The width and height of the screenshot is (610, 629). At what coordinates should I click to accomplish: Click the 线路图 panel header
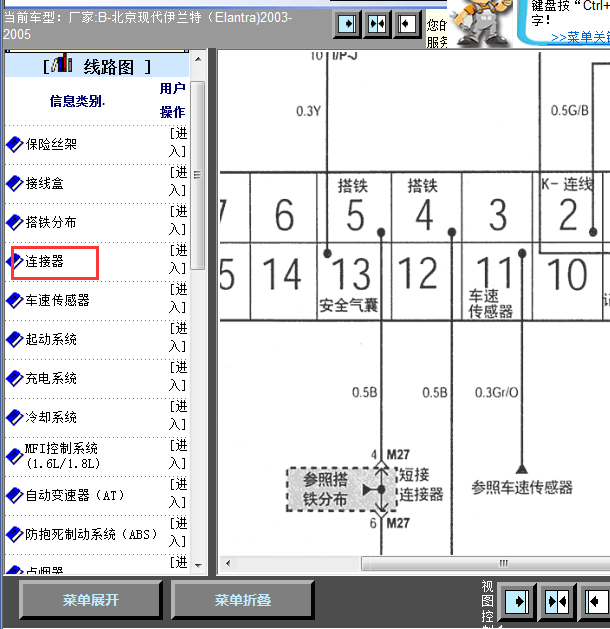click(97, 64)
